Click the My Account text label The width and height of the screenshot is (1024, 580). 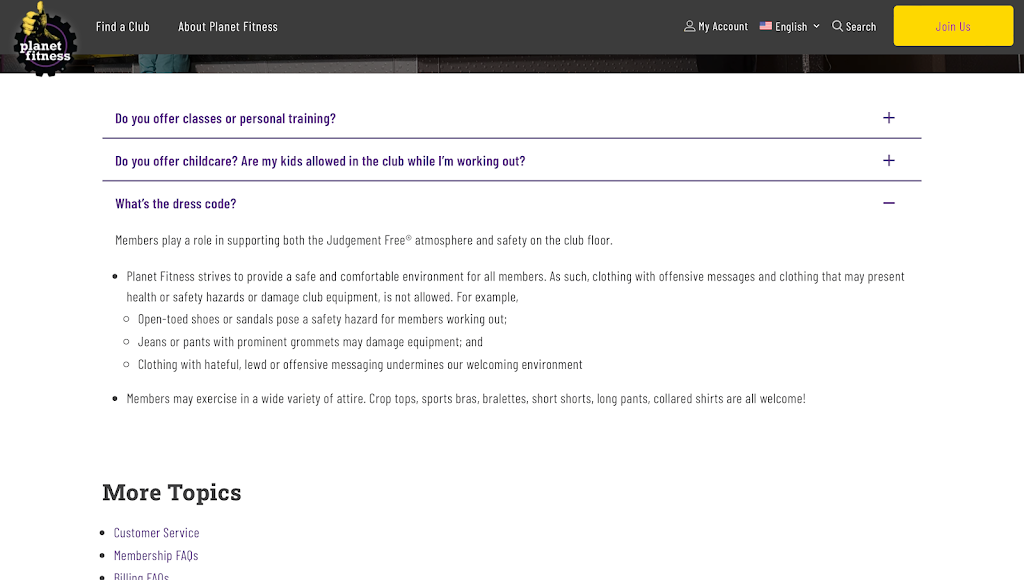point(723,27)
